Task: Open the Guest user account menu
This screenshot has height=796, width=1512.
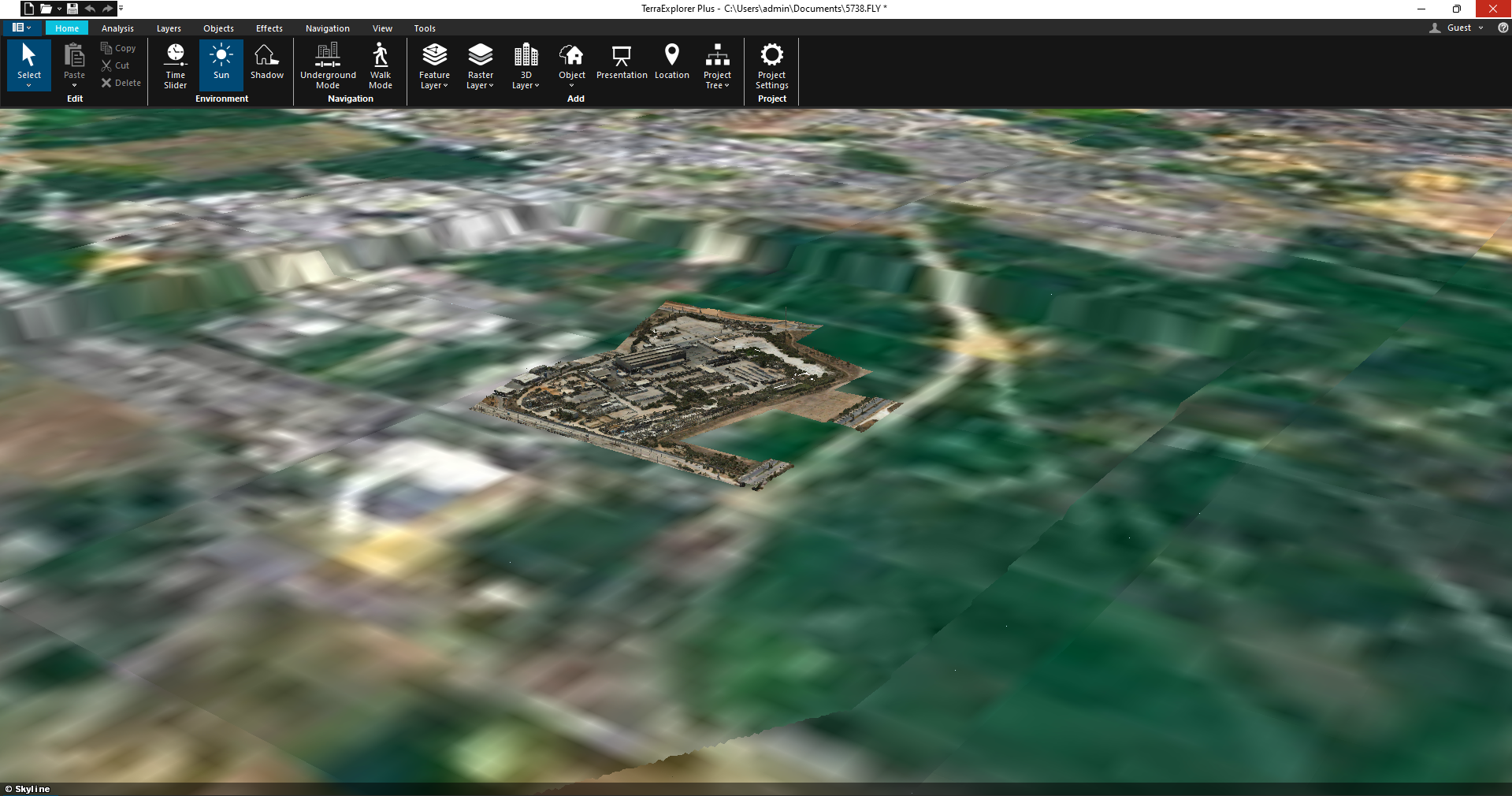Action: click(x=1458, y=28)
